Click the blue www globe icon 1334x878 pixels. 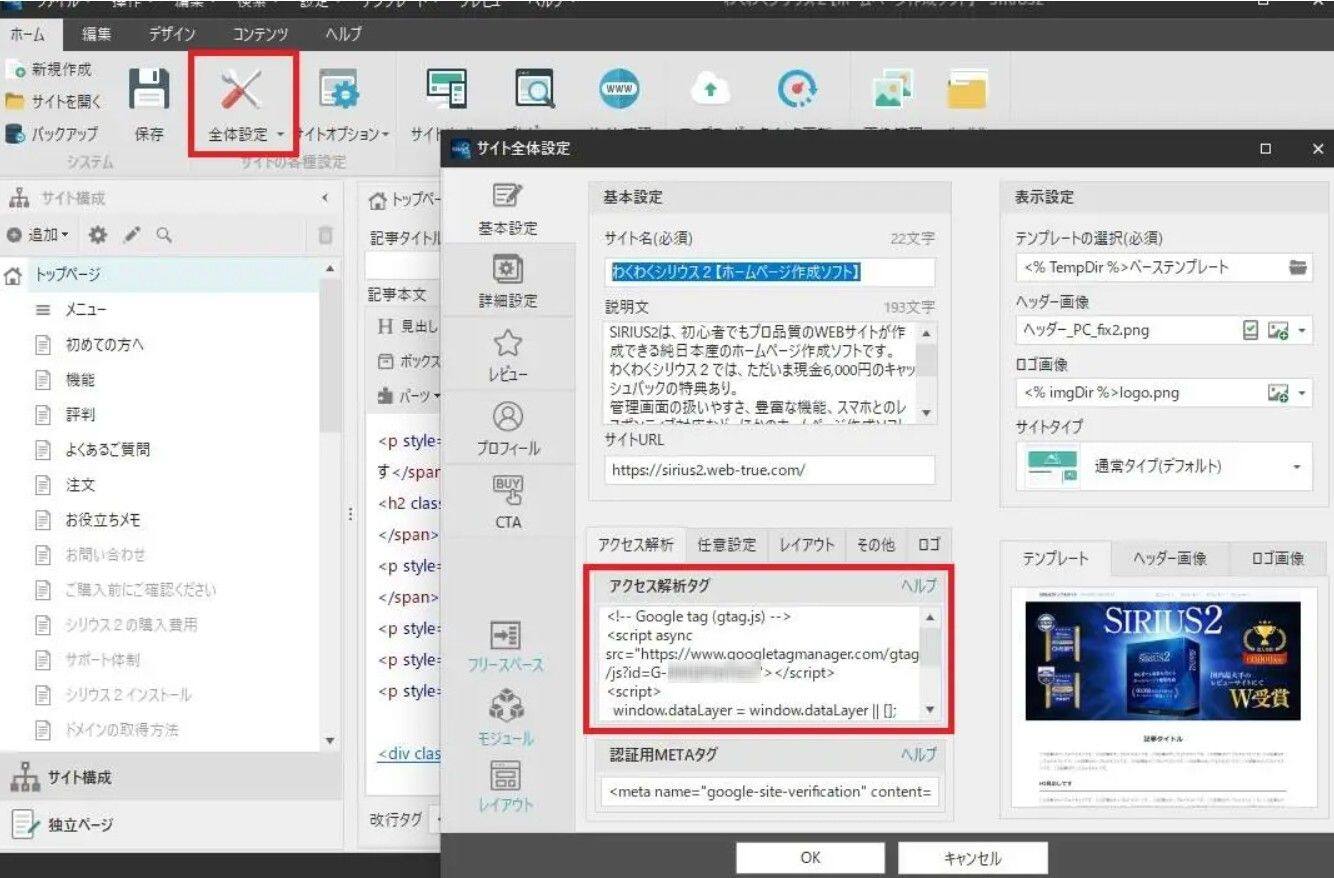coord(620,90)
